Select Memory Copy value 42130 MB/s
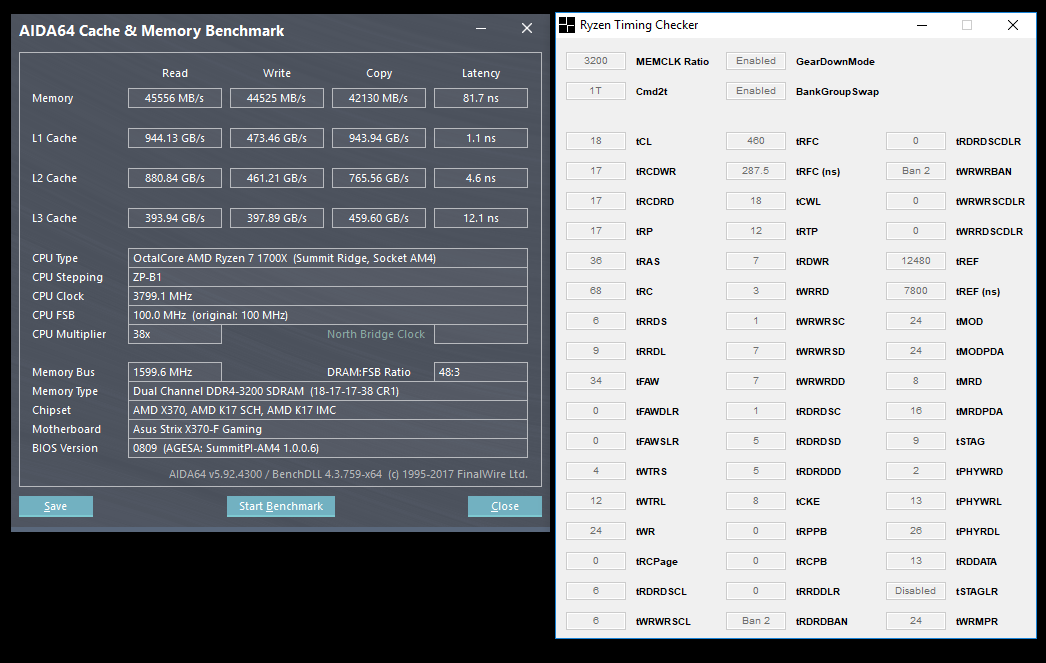Image resolution: width=1046 pixels, height=663 pixels. click(x=379, y=98)
